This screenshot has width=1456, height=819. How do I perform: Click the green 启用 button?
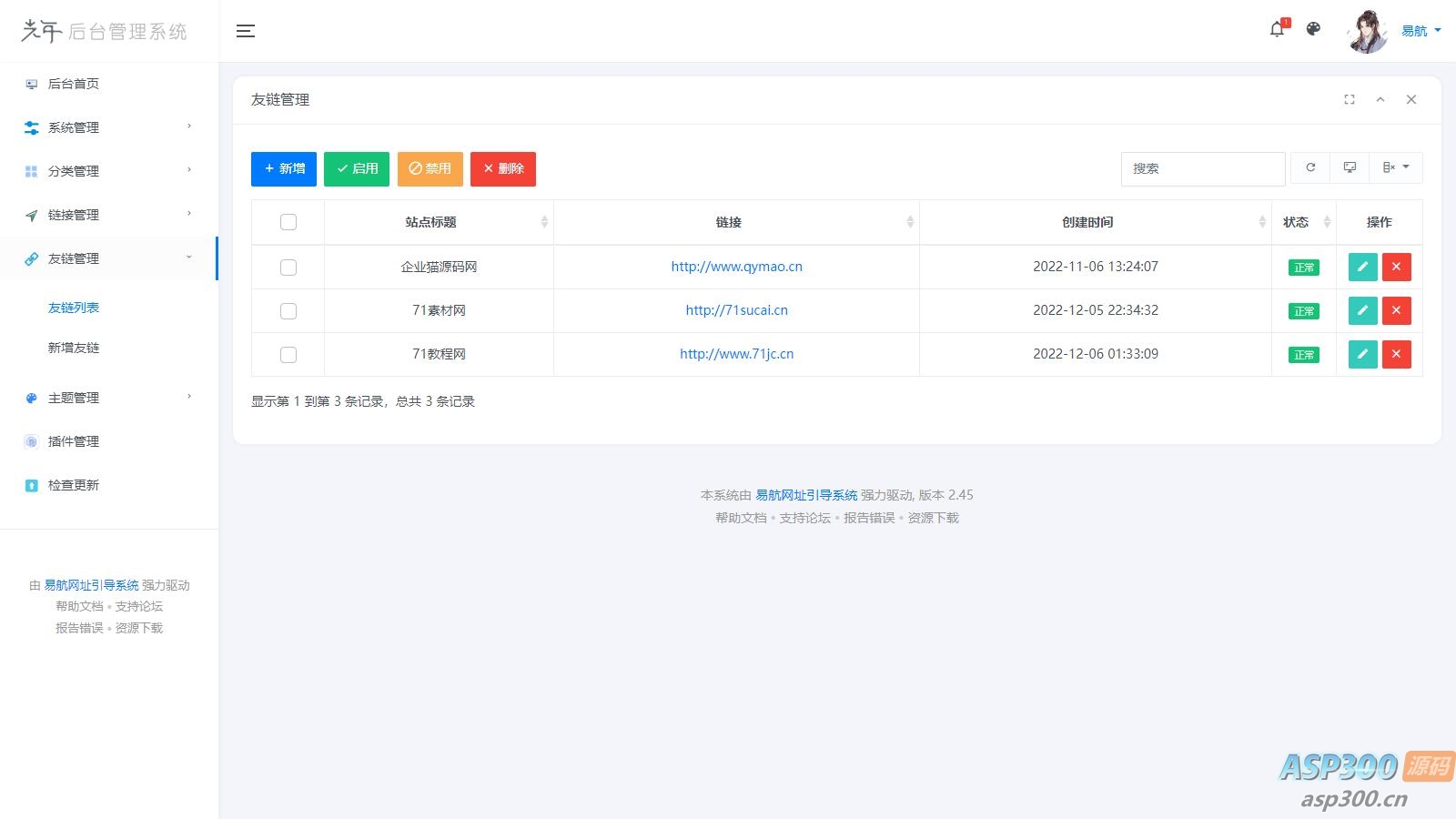pos(357,168)
